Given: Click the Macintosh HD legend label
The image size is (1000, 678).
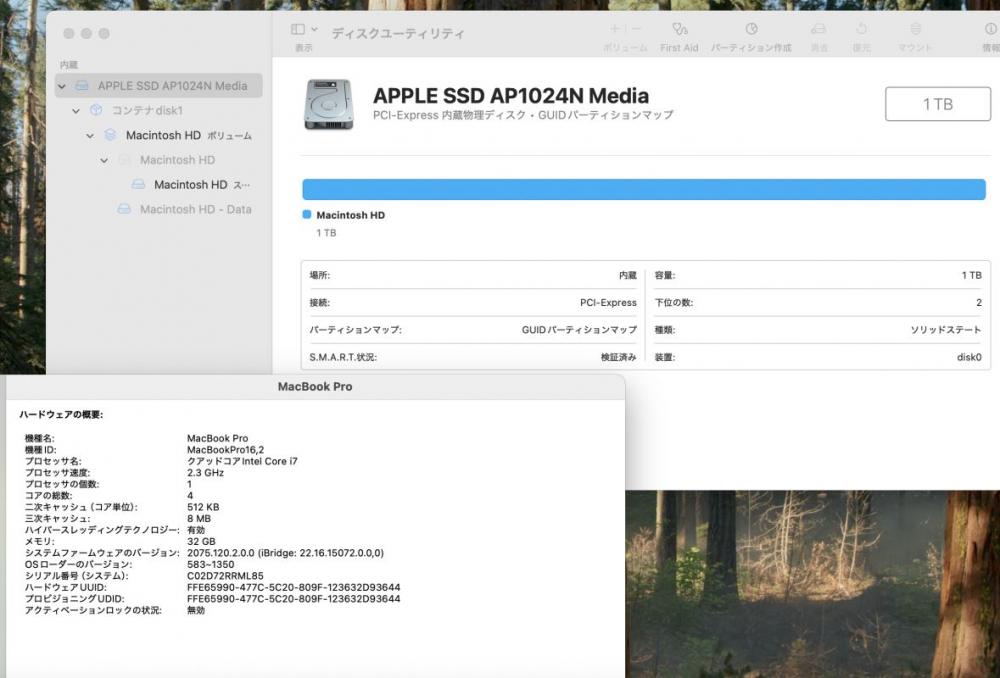Looking at the screenshot, I should pos(351,215).
